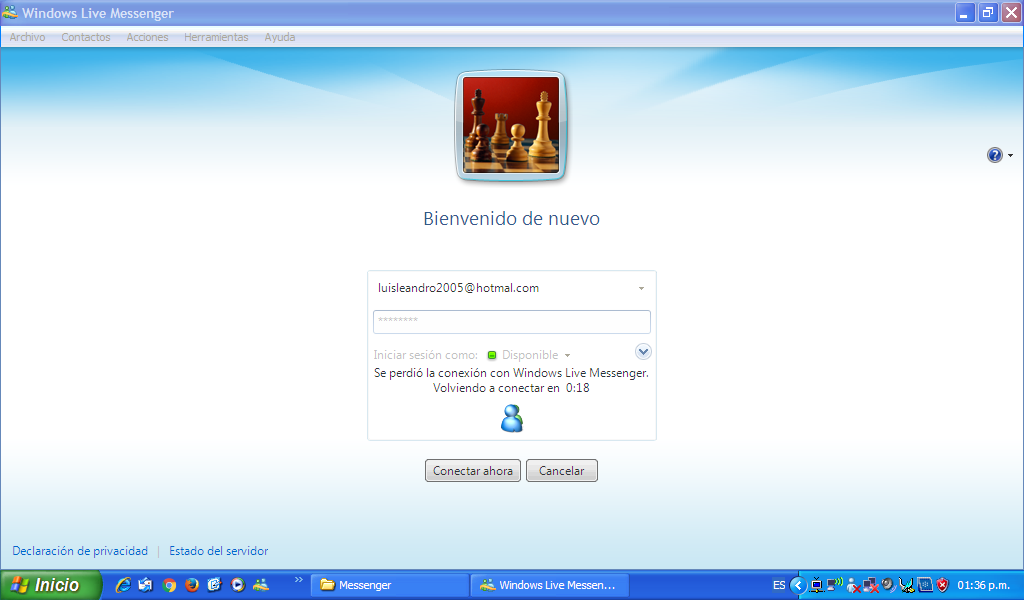
Task: Click the speaker volume tray icon
Action: pos(888,585)
